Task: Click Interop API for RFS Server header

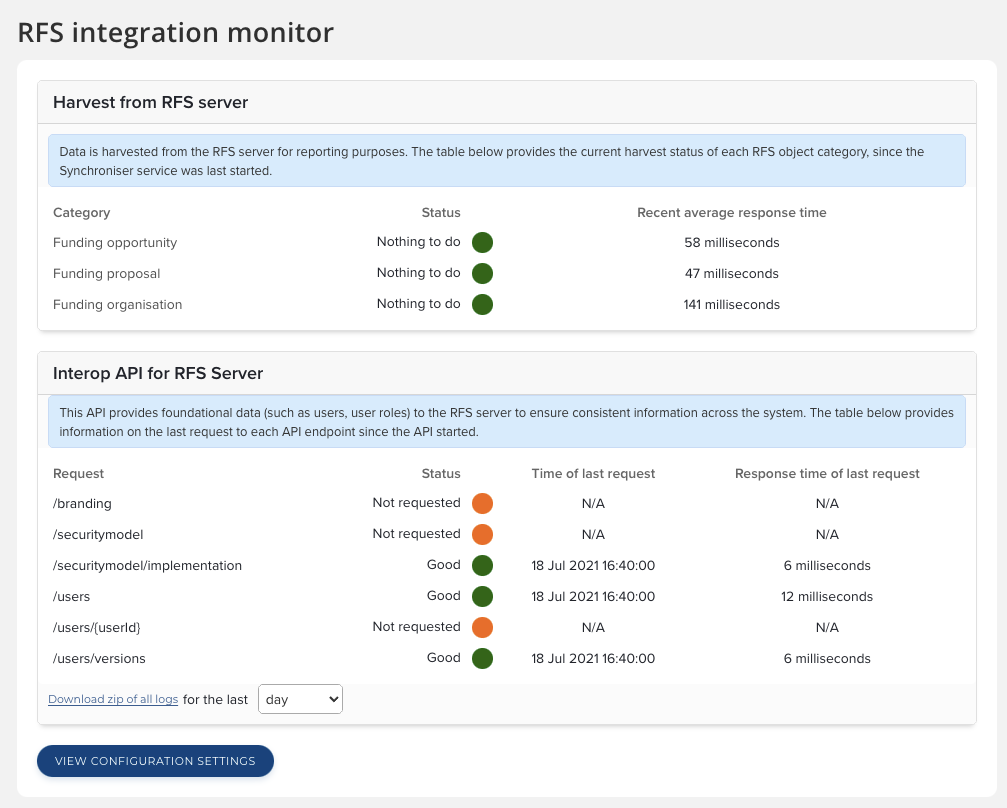Action: click(x=158, y=374)
